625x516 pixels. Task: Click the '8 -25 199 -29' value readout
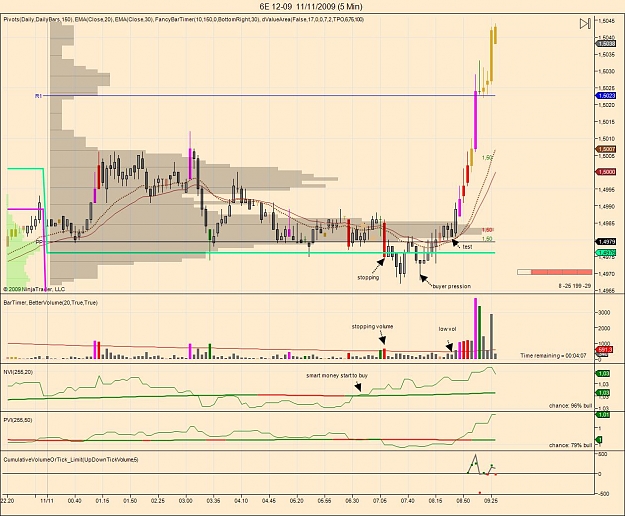(x=575, y=286)
